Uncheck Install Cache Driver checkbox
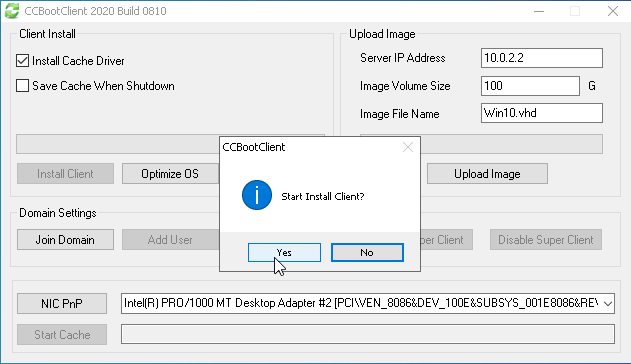Viewport: 631px width, 364px height. click(x=23, y=61)
